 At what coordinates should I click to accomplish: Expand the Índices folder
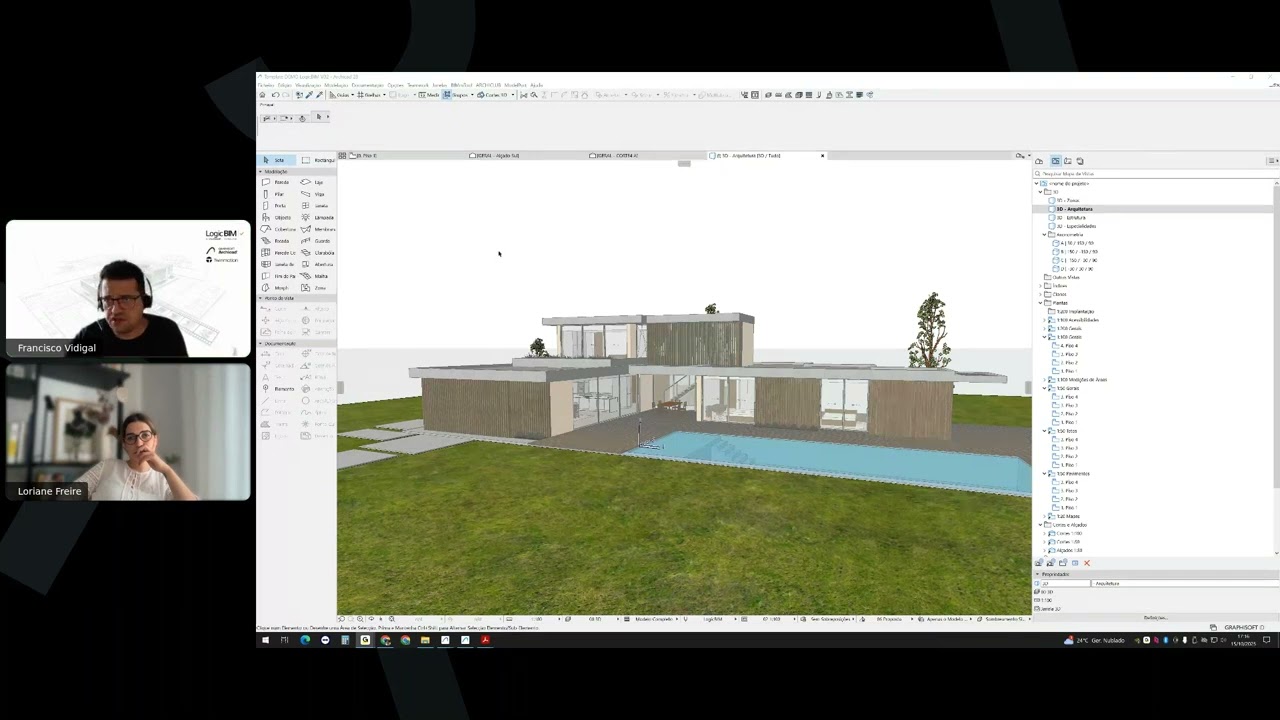tap(1040, 286)
